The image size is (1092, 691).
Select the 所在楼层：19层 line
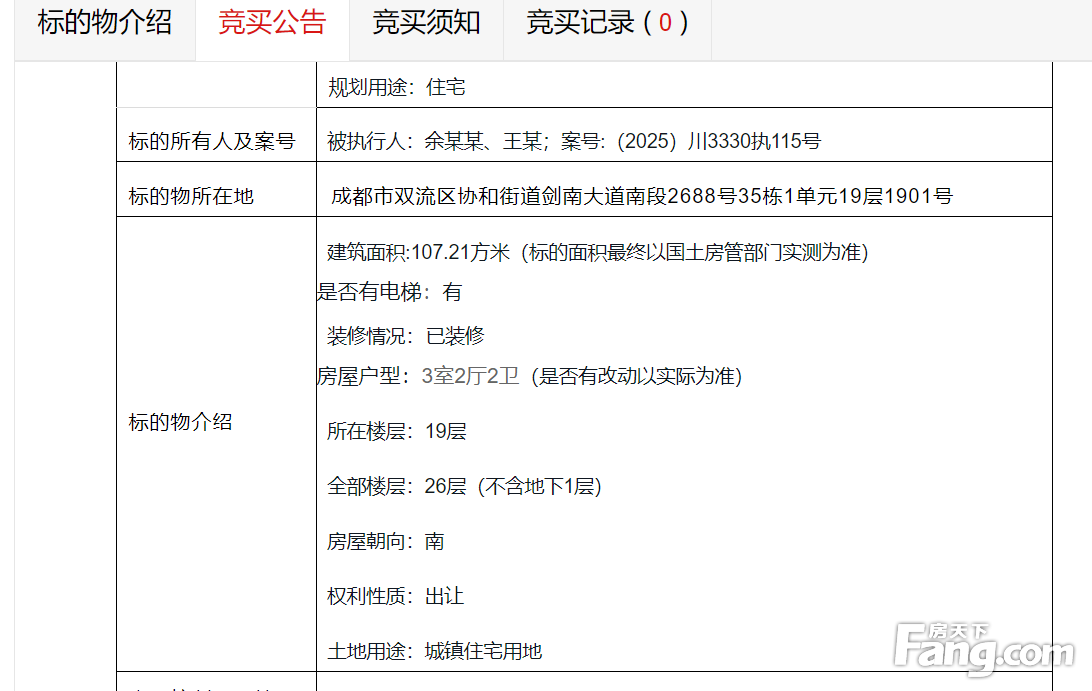point(396,432)
